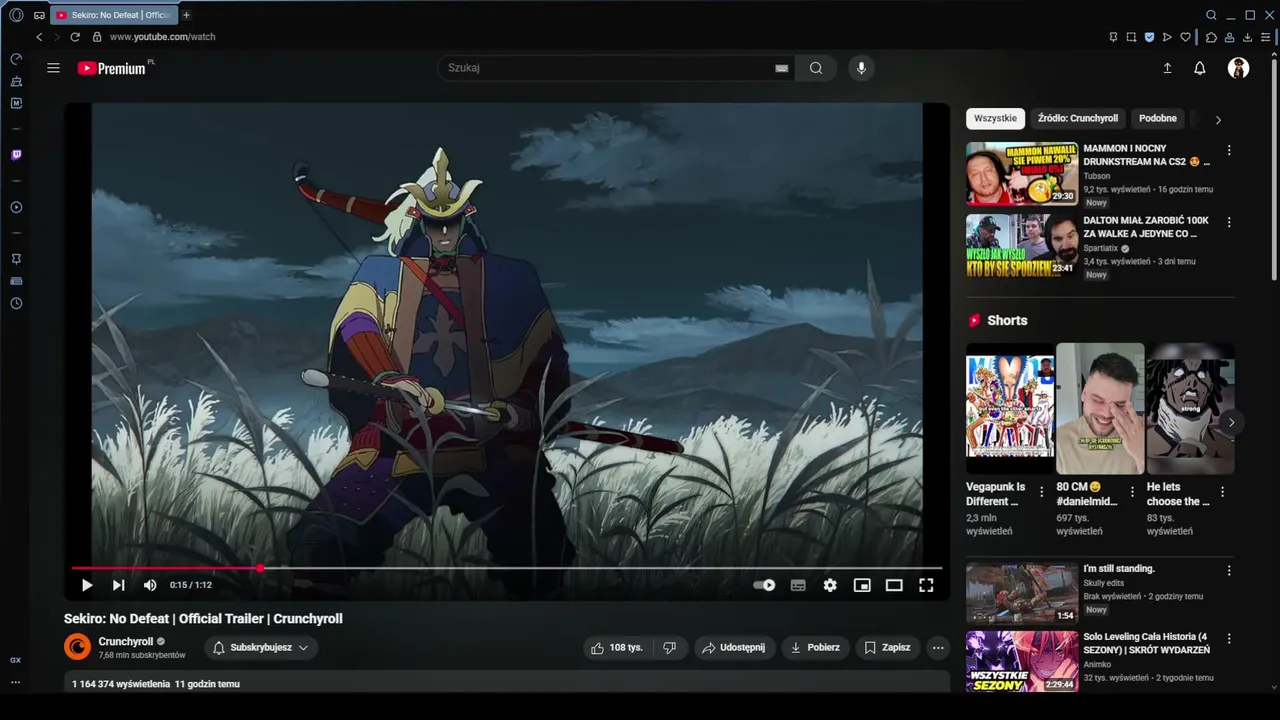Image resolution: width=1280 pixels, height=720 pixels.
Task: Click the Zapisz save button
Action: (887, 647)
